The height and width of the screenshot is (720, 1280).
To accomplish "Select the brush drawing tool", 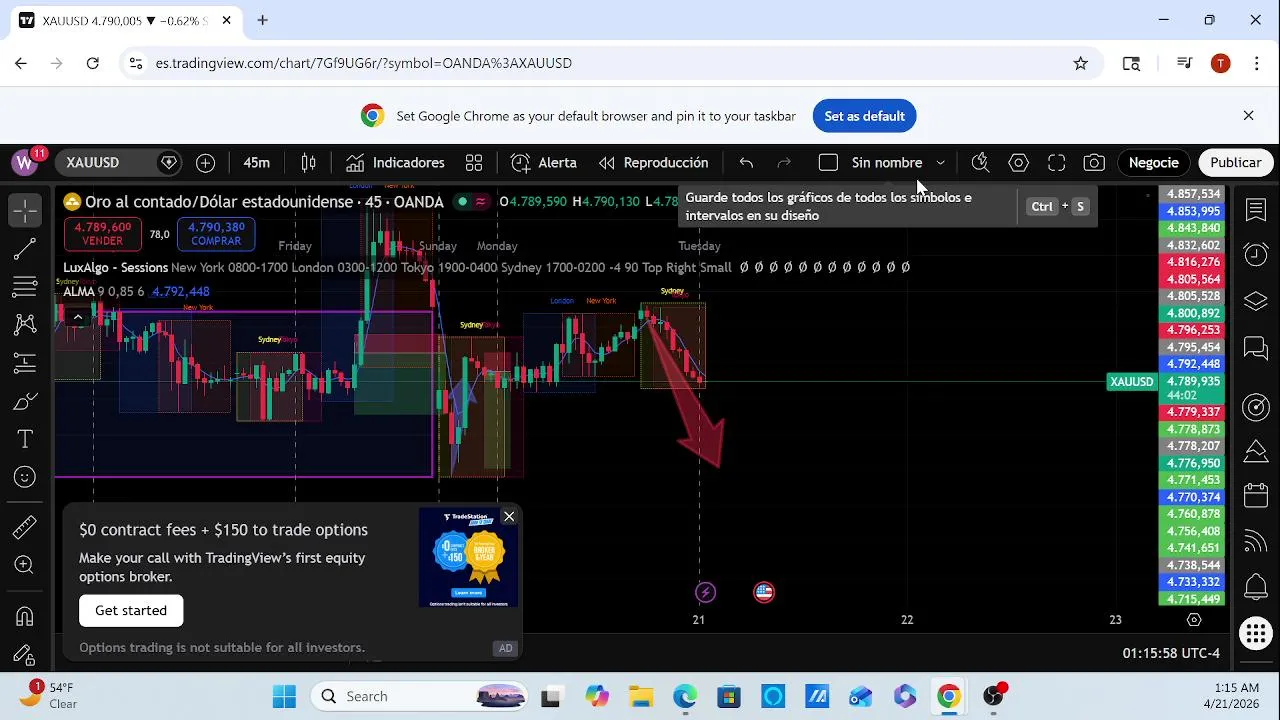I will pyautogui.click(x=25, y=401).
